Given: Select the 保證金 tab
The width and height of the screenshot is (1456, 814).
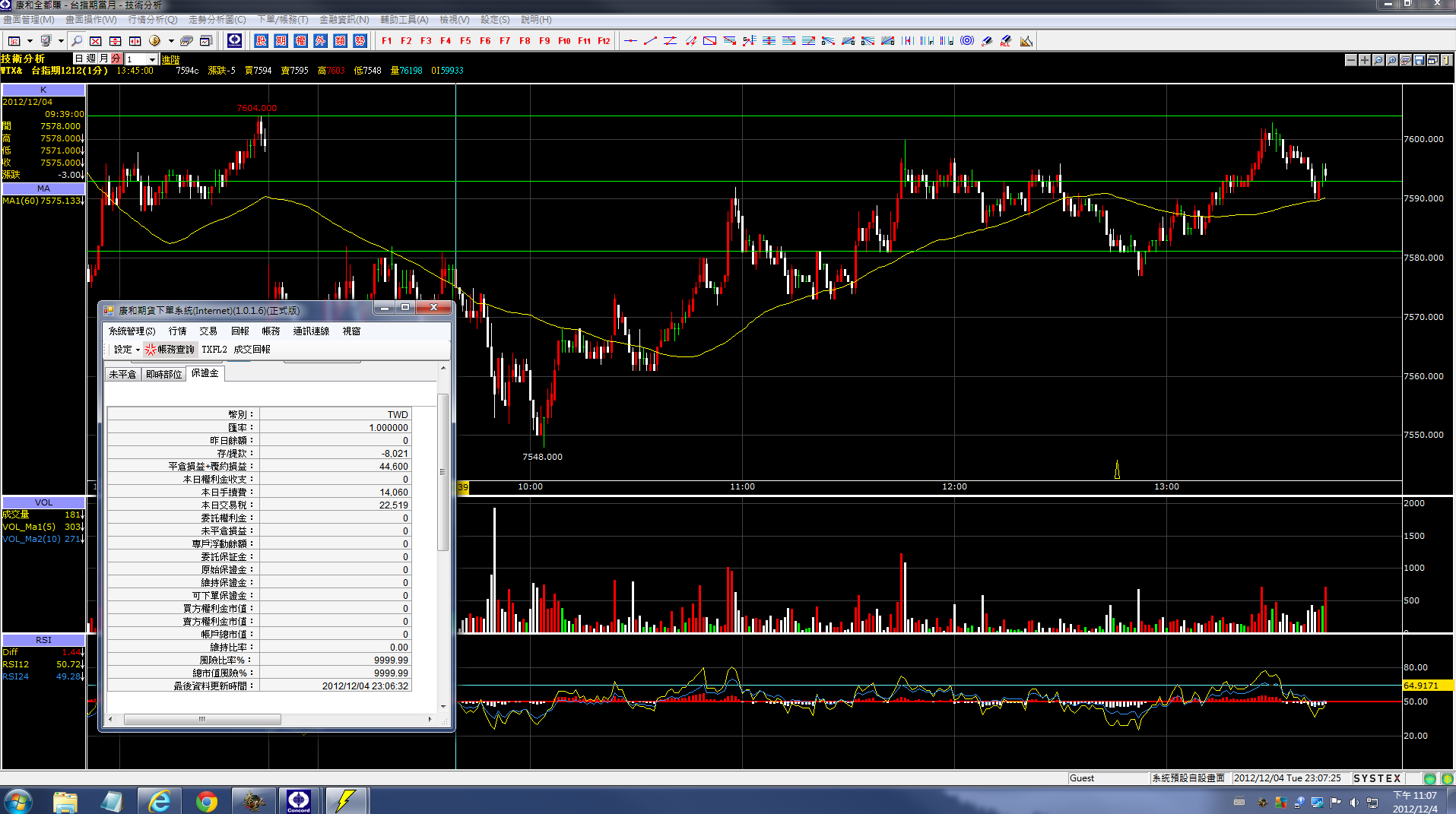Looking at the screenshot, I should (x=205, y=373).
